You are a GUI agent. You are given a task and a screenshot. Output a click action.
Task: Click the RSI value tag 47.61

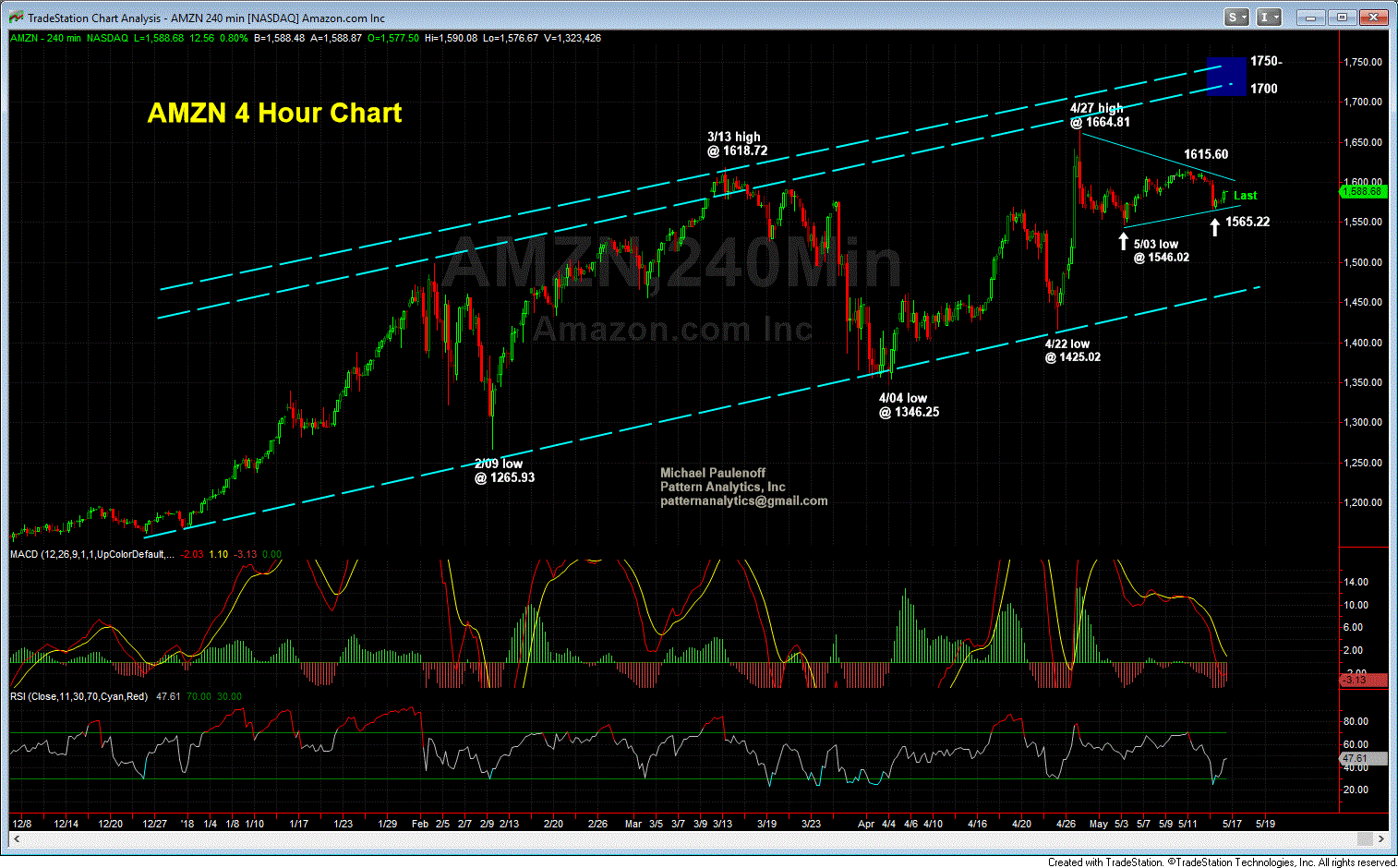click(x=1363, y=758)
